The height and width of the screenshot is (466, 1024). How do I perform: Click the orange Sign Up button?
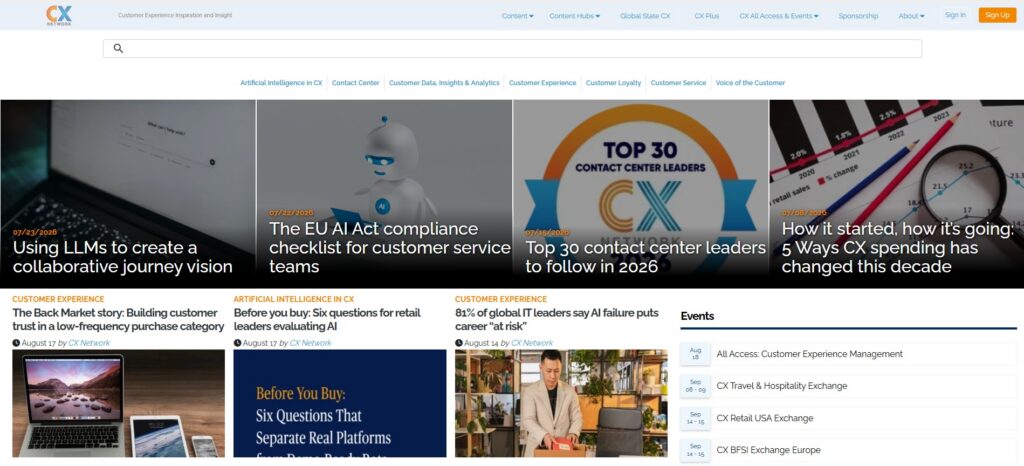tap(997, 15)
